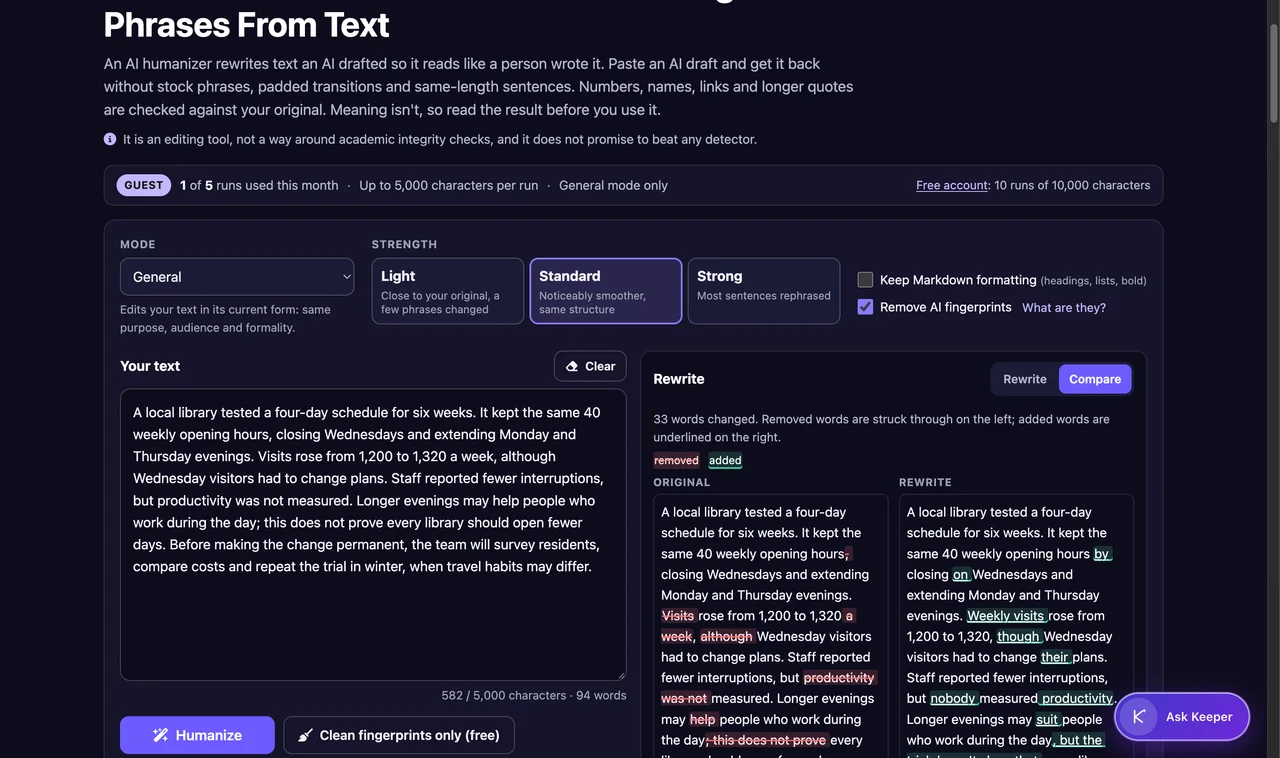Click the magic wand icon on Humanize

pos(160,735)
